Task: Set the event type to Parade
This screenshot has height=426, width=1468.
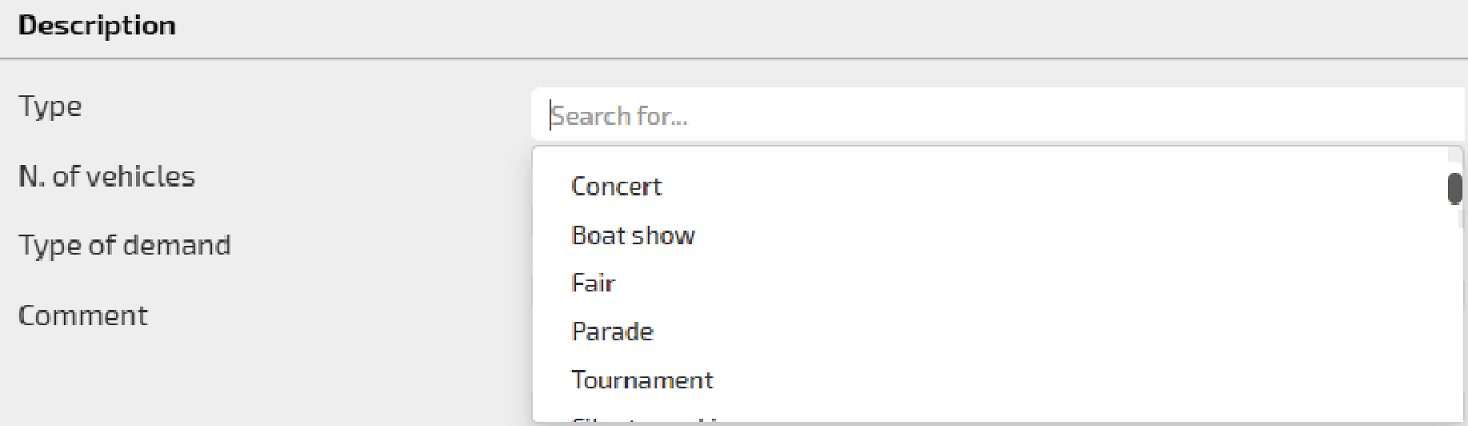Action: pyautogui.click(x=612, y=331)
